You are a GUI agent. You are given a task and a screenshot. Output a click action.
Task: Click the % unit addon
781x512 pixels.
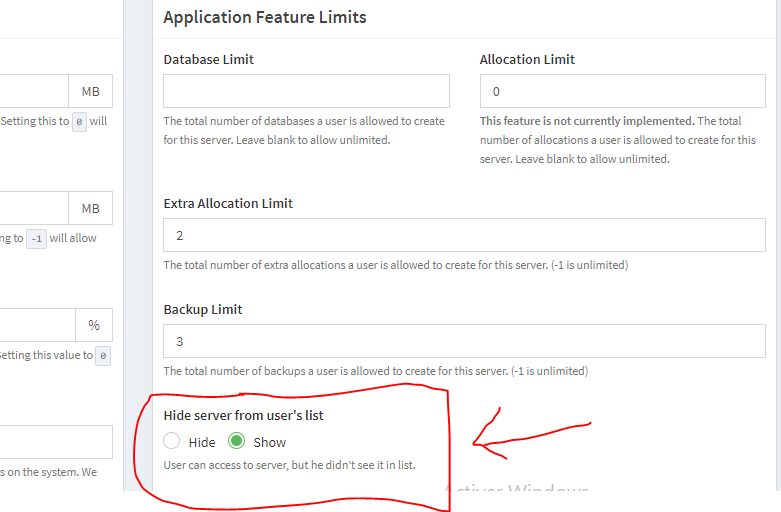click(94, 325)
